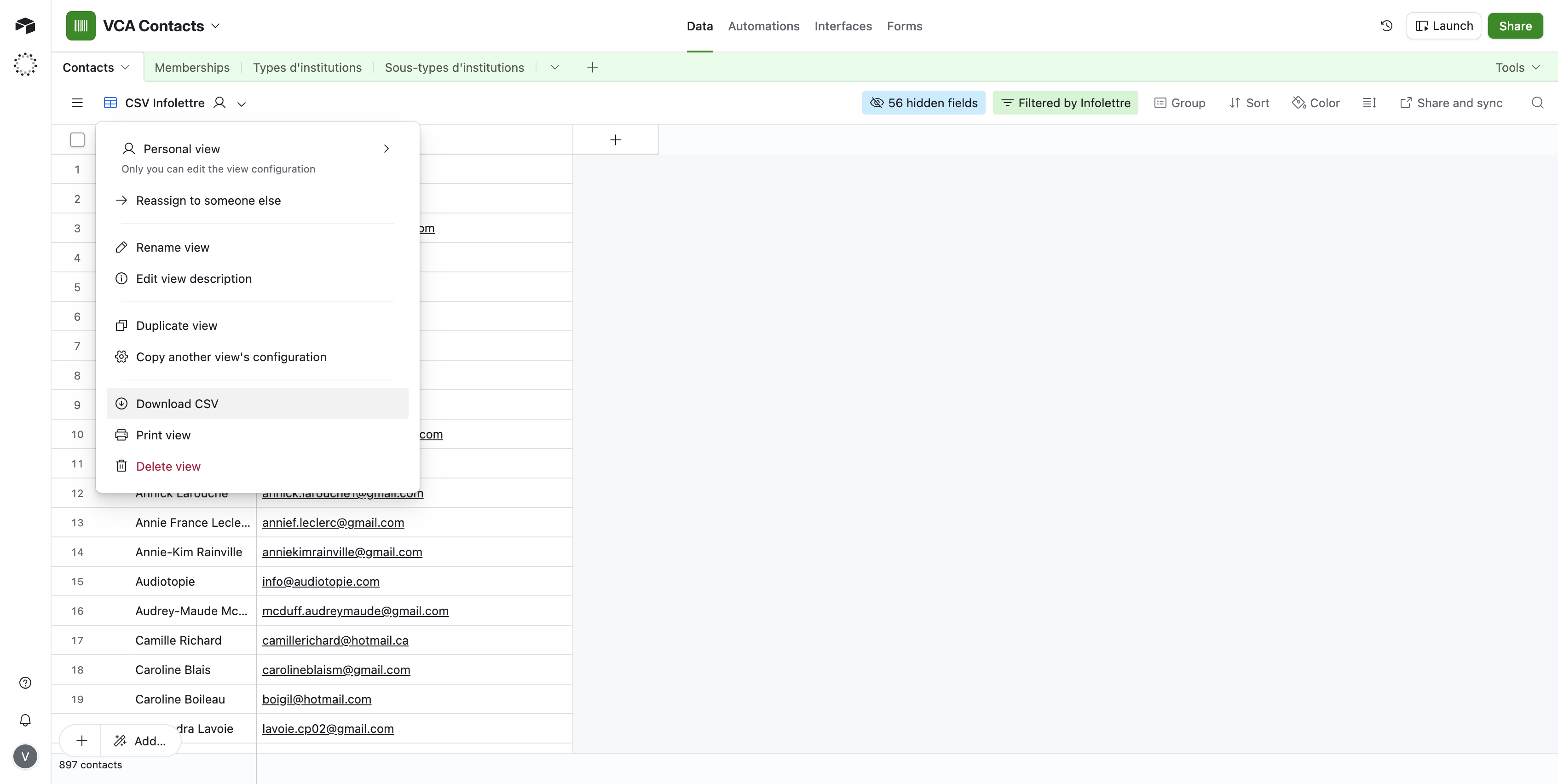
Task: Expand Personal view submenu arrow
Action: click(x=386, y=149)
